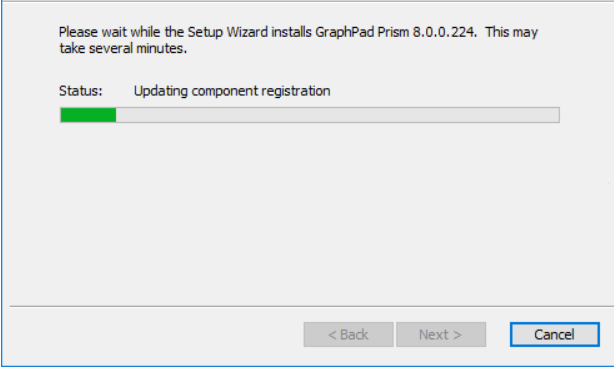Click the "GraphPad Prism" product name text

362,32
